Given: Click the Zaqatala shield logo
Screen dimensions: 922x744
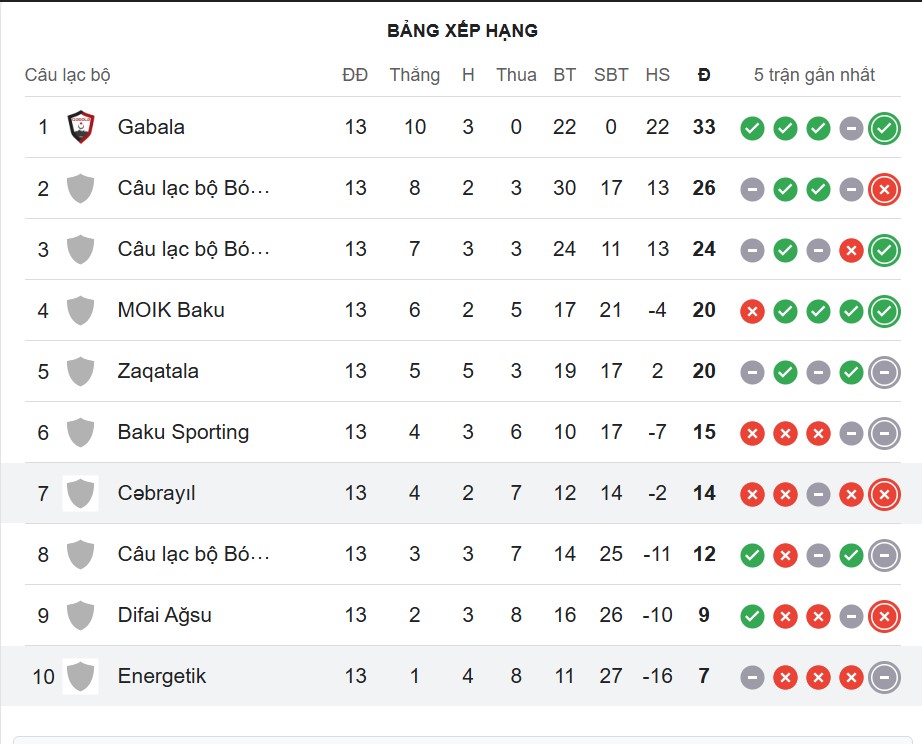Looking at the screenshot, I should pos(80,371).
